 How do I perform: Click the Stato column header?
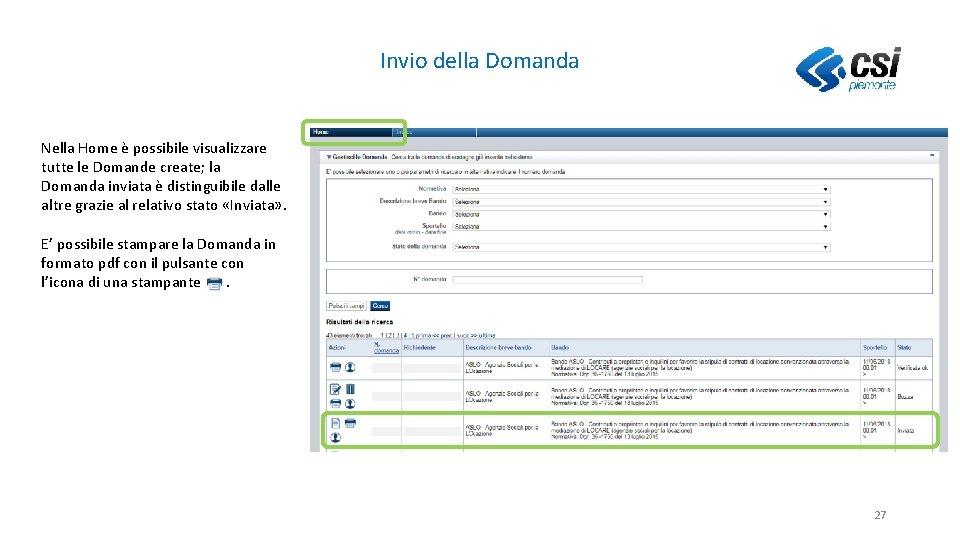[904, 348]
